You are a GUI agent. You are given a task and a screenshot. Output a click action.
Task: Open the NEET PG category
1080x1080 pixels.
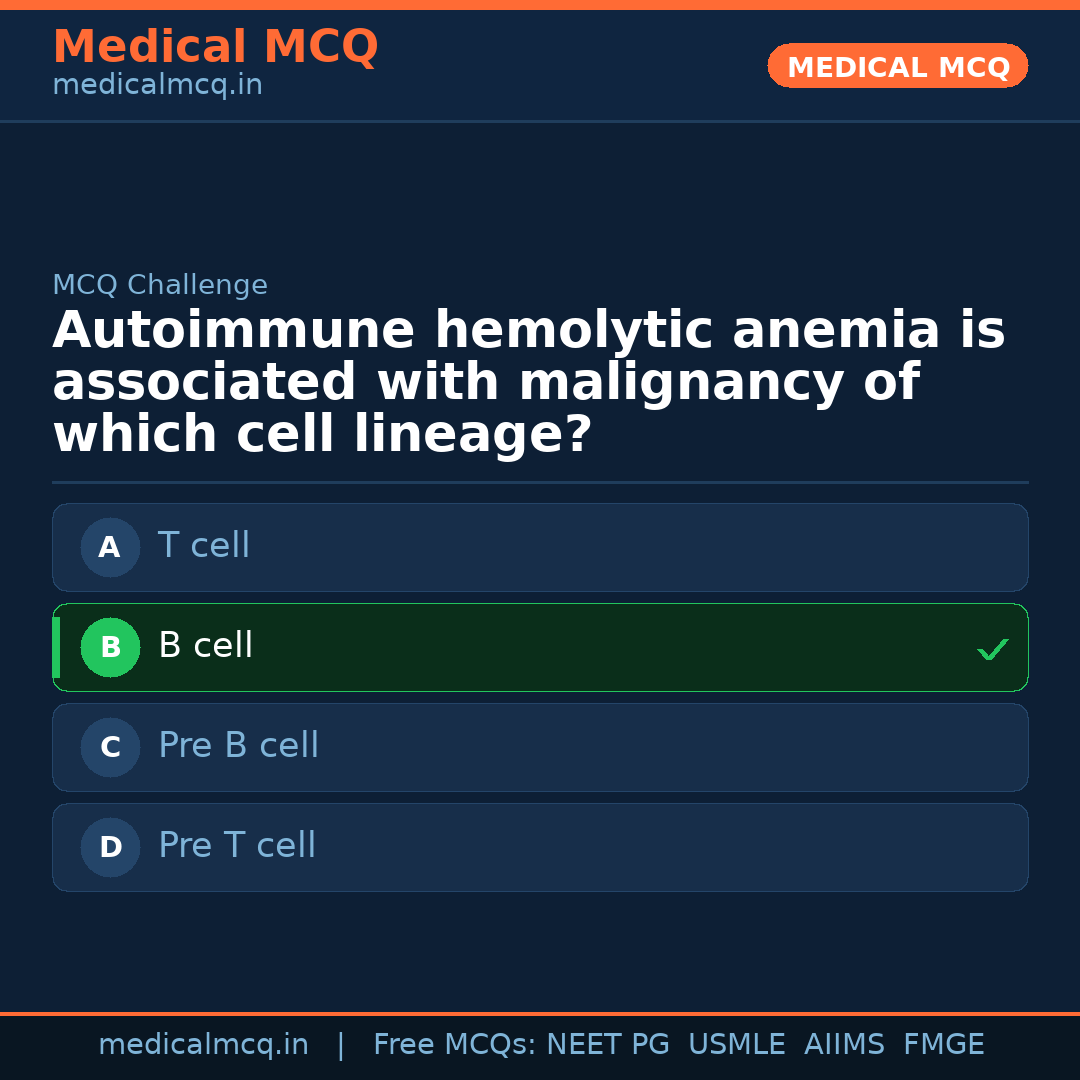tap(607, 1043)
